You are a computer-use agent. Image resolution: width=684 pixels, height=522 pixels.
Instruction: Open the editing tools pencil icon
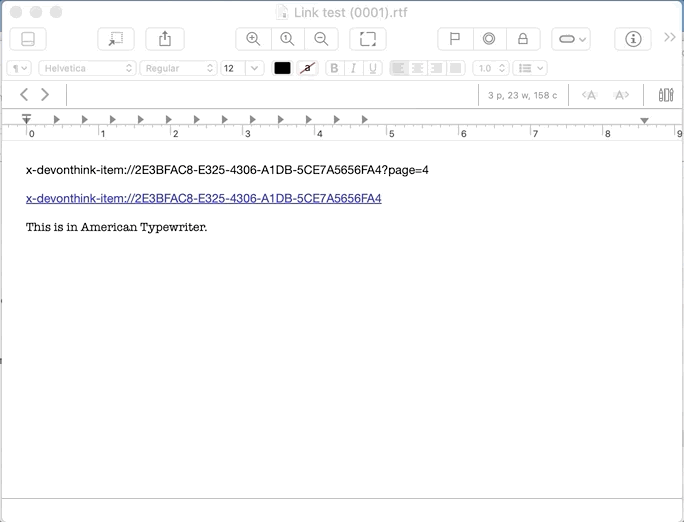coord(666,95)
